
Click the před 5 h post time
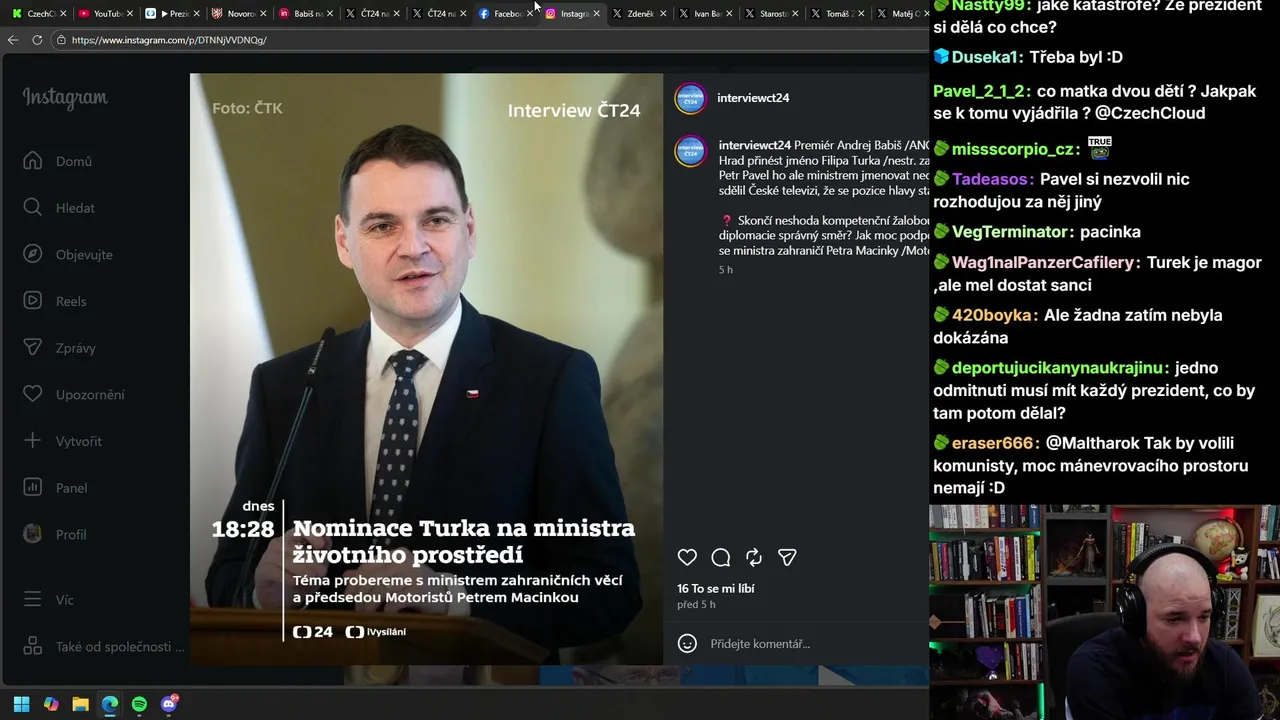pyautogui.click(x=696, y=605)
